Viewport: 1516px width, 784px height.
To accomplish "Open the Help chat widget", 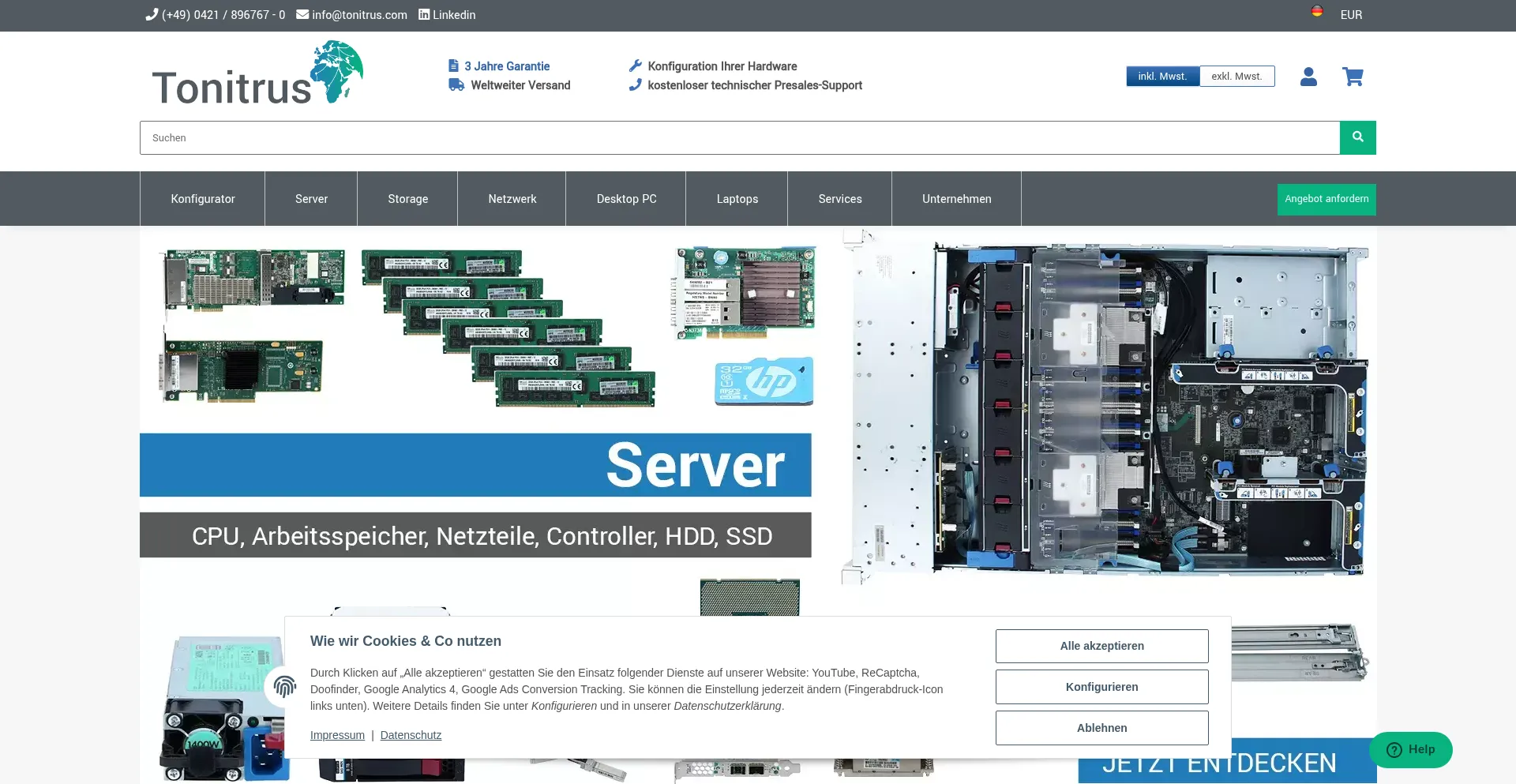I will (x=1411, y=749).
